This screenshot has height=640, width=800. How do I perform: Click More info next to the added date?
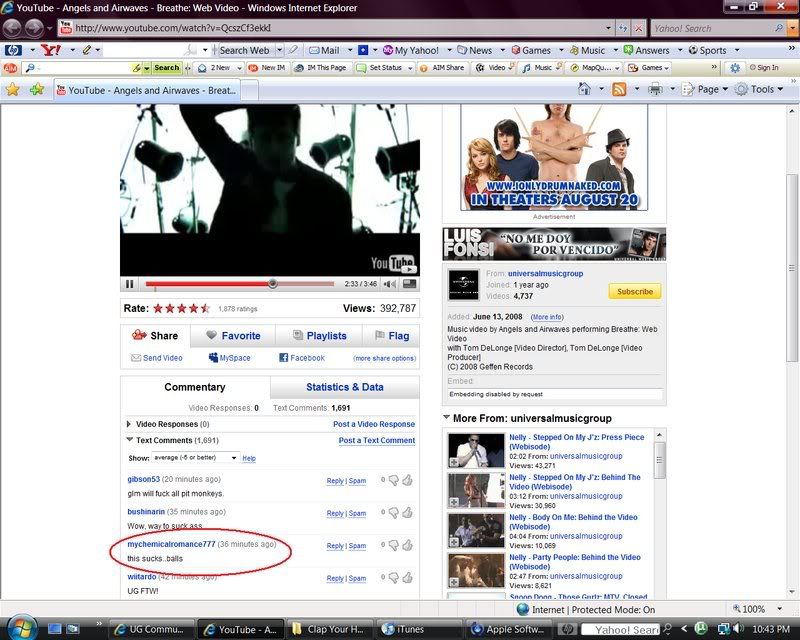click(547, 317)
